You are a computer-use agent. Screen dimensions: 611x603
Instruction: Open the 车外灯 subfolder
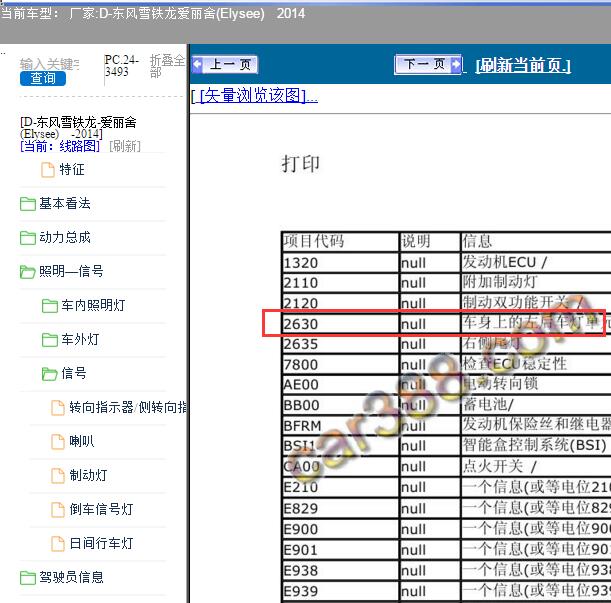(x=80, y=340)
